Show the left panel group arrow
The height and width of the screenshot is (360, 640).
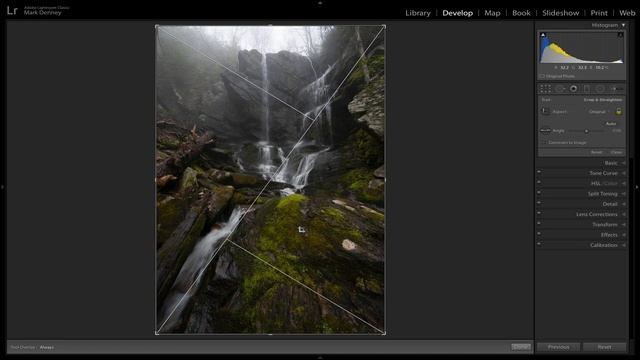pyautogui.click(x=2, y=187)
